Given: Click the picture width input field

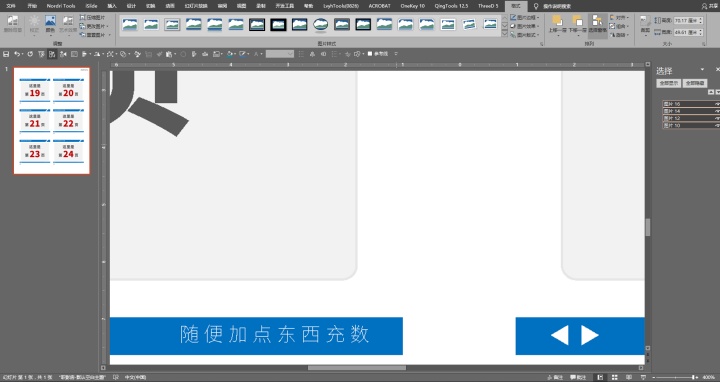Looking at the screenshot, I should [688, 33].
